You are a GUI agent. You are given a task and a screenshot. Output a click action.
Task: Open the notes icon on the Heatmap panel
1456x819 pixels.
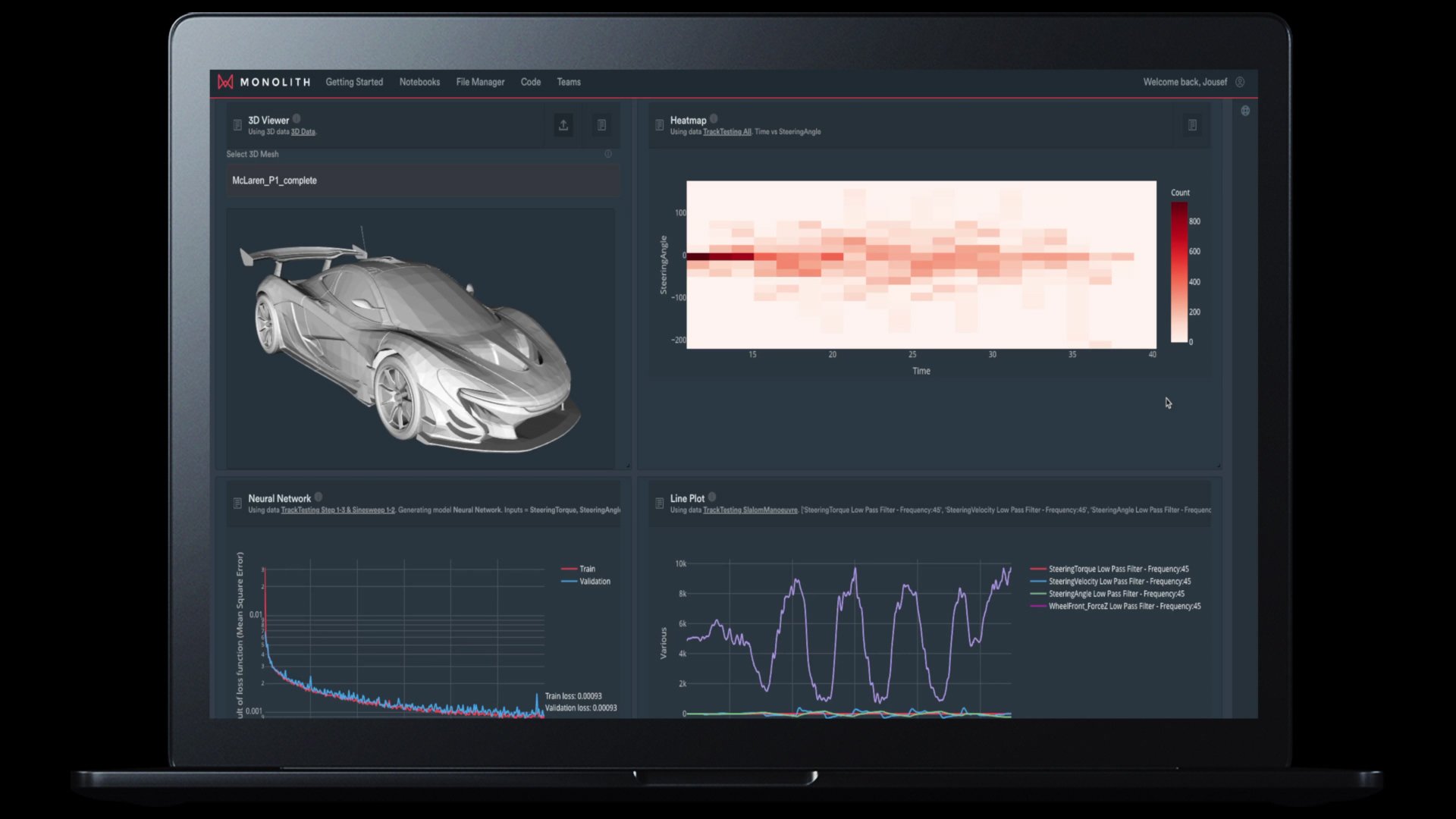pyautogui.click(x=1192, y=124)
